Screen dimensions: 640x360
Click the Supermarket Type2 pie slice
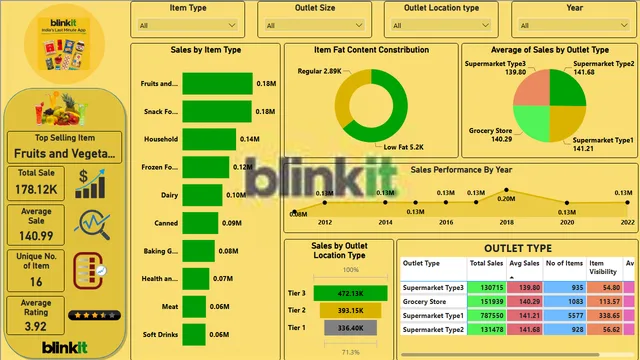tap(565, 90)
